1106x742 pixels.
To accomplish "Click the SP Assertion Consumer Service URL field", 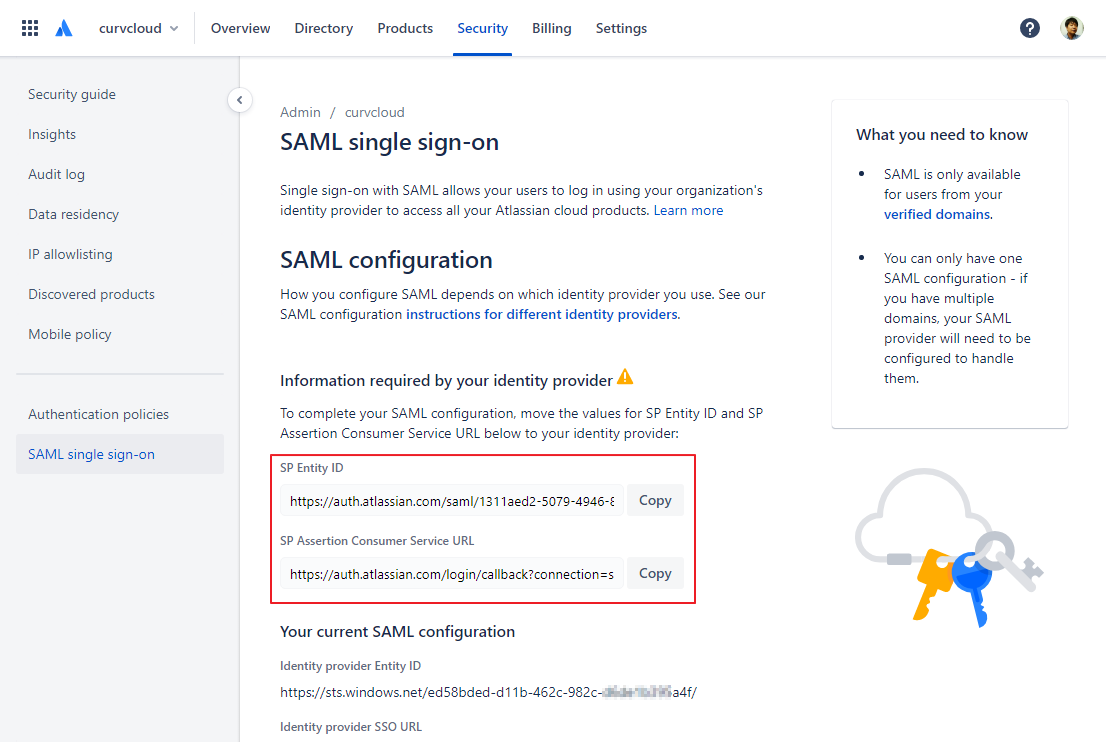I will coord(452,574).
